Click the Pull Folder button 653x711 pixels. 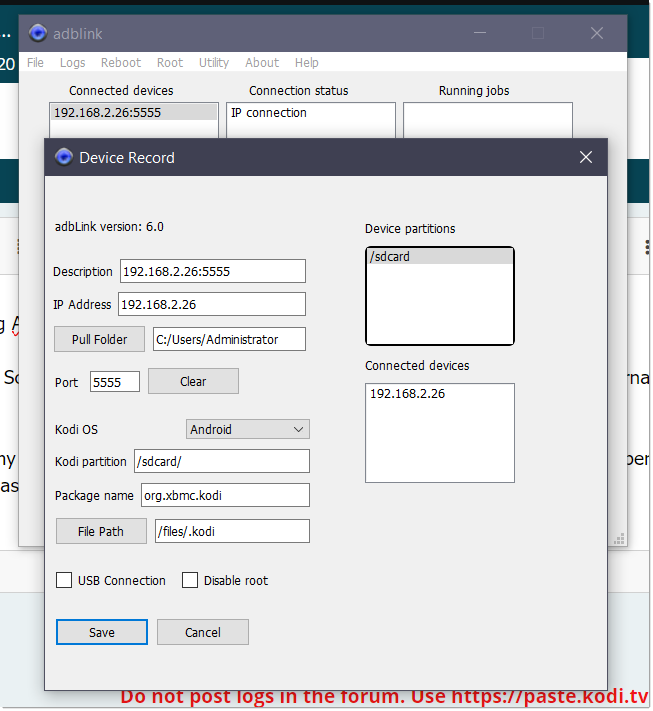[99, 339]
